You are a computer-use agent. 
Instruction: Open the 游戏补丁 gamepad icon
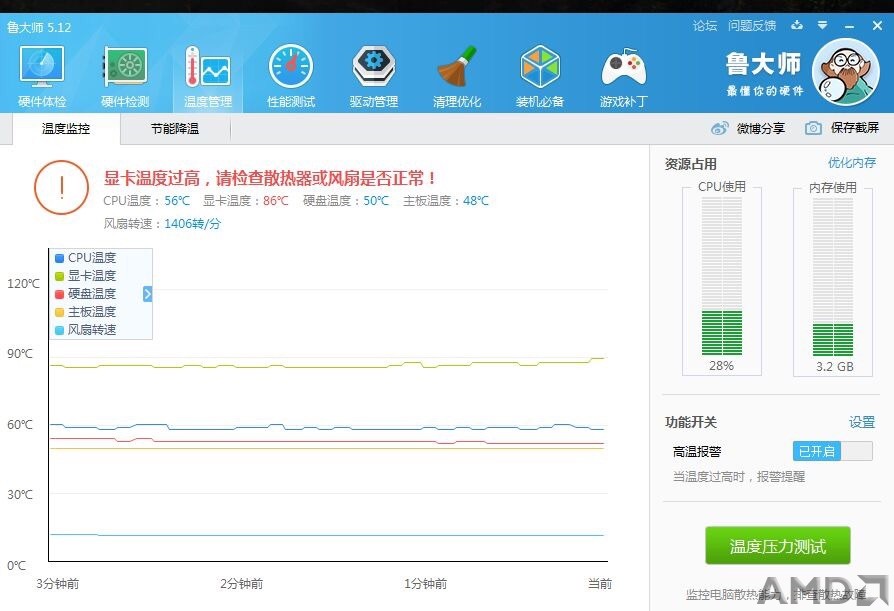(x=624, y=67)
